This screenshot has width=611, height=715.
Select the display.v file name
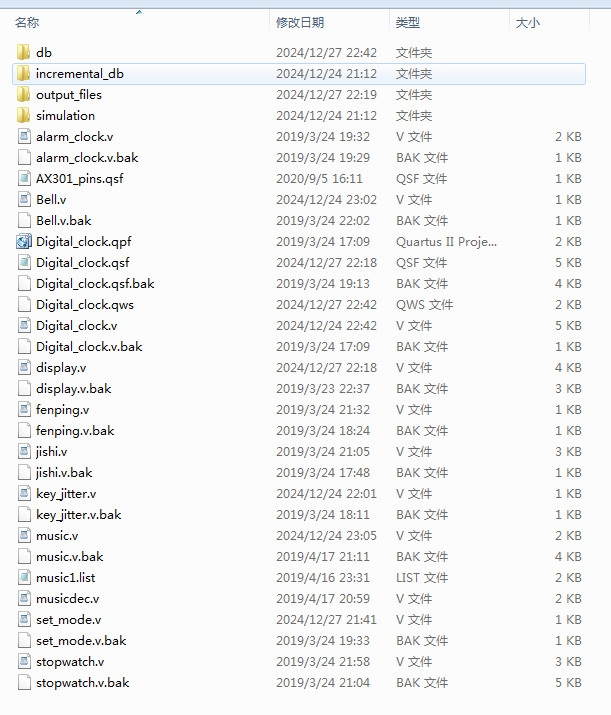(x=61, y=367)
